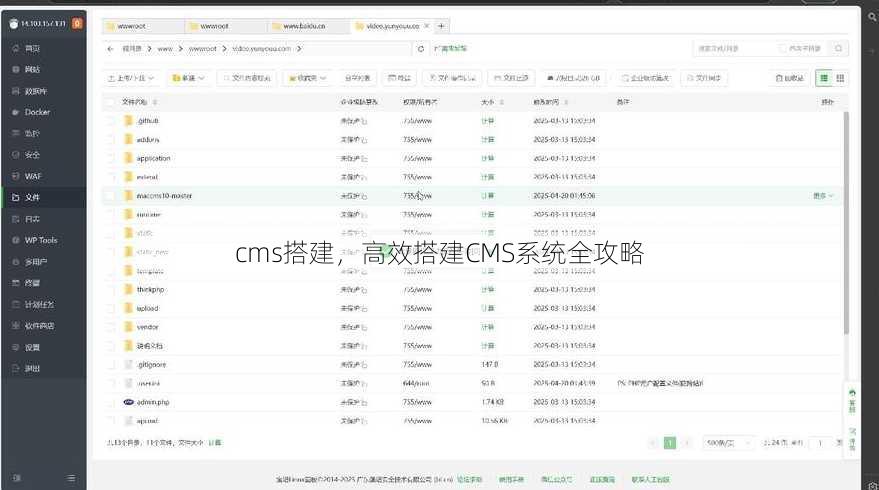Click the 分享列表 button
The image size is (879, 490).
coord(357,78)
